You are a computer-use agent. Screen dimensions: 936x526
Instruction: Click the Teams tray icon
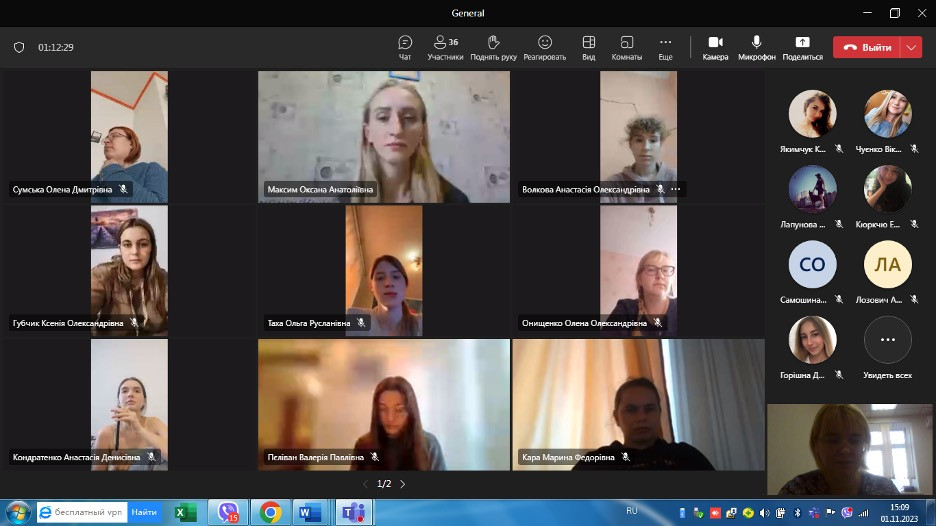click(x=814, y=513)
